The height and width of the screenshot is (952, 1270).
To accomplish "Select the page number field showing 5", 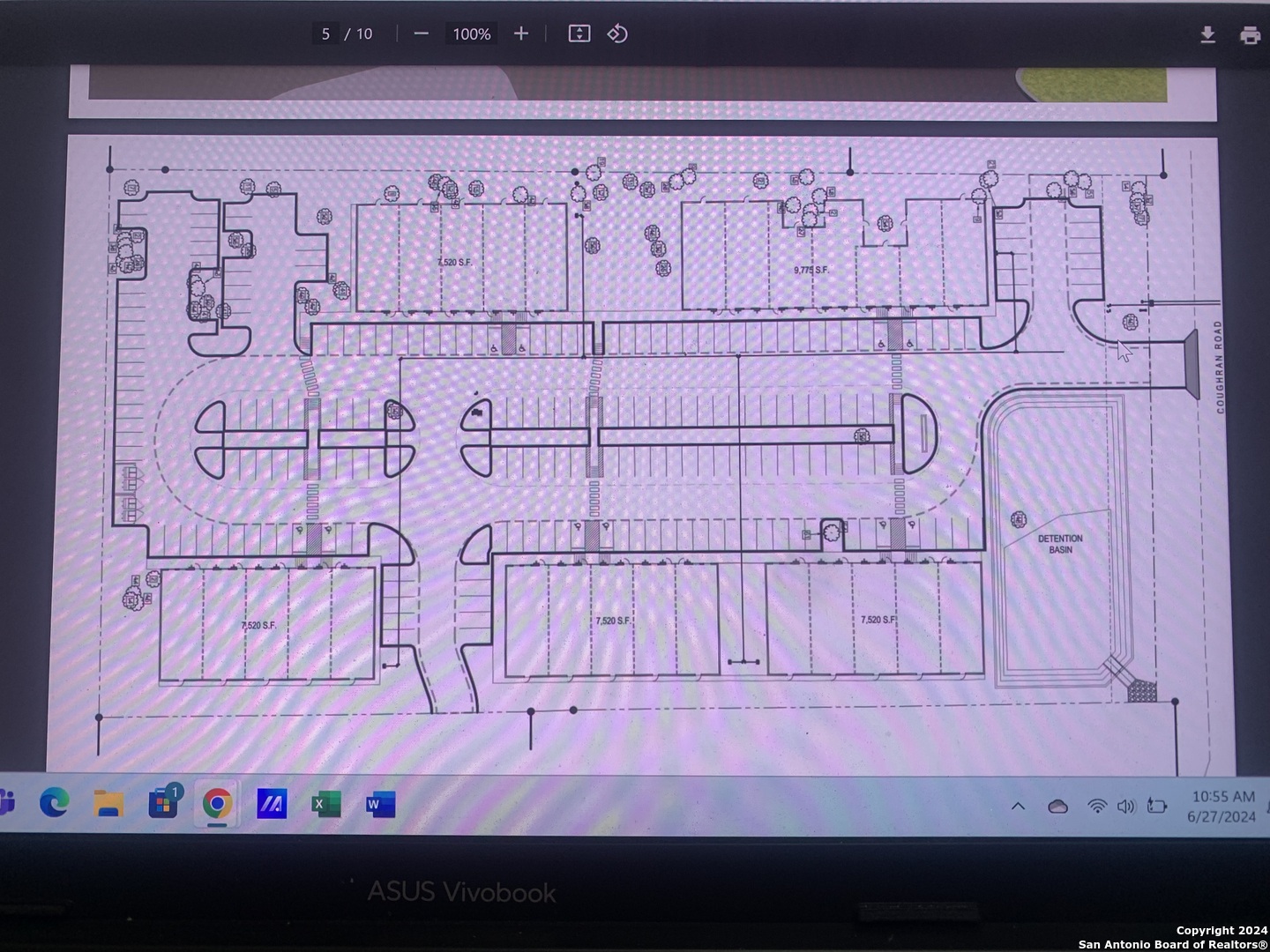I will coord(325,33).
